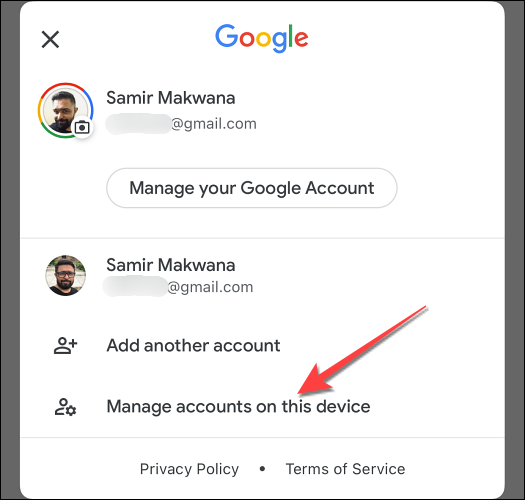Select Add another account text
Image resolution: width=525 pixels, height=500 pixels.
(193, 346)
